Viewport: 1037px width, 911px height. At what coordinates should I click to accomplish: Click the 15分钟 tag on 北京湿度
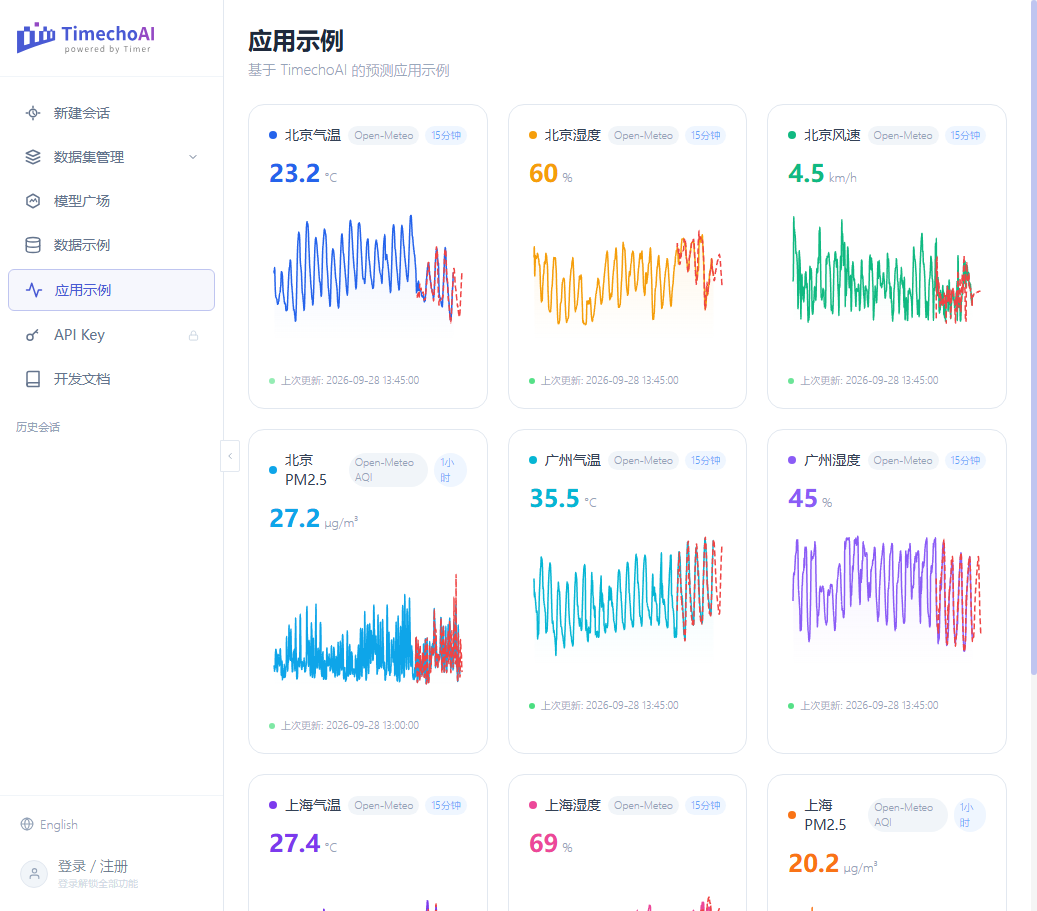point(706,136)
